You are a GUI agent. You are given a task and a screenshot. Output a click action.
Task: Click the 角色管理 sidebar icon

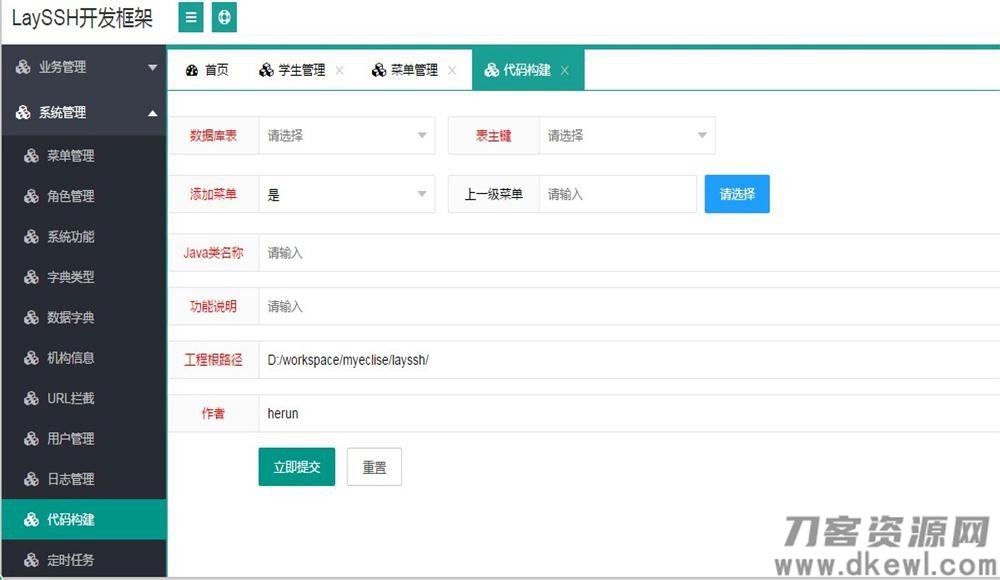(x=31, y=197)
